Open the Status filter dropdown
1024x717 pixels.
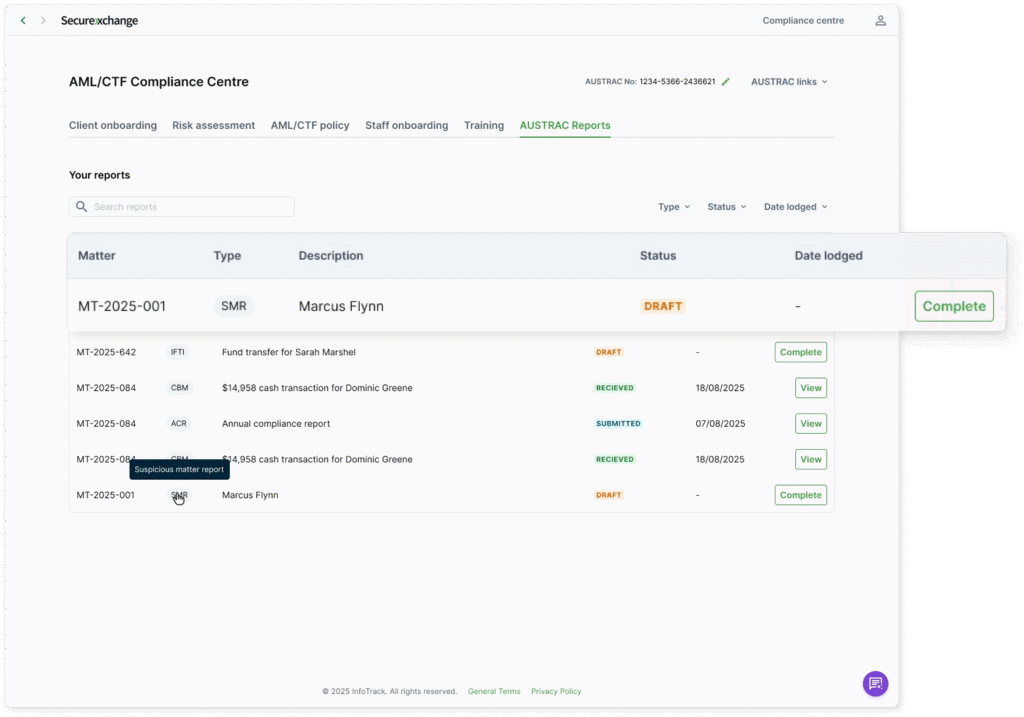coord(727,207)
